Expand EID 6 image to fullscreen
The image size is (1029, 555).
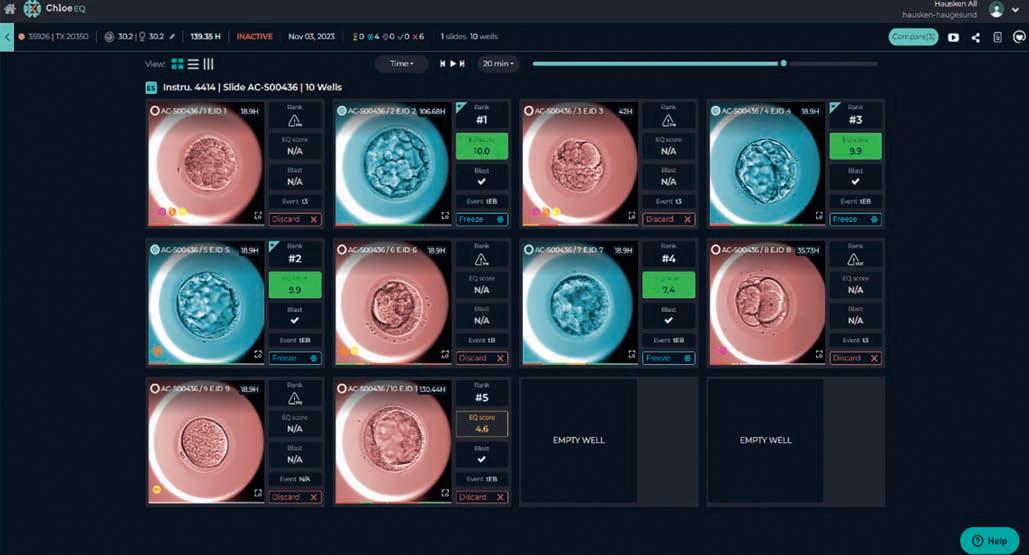click(445, 354)
